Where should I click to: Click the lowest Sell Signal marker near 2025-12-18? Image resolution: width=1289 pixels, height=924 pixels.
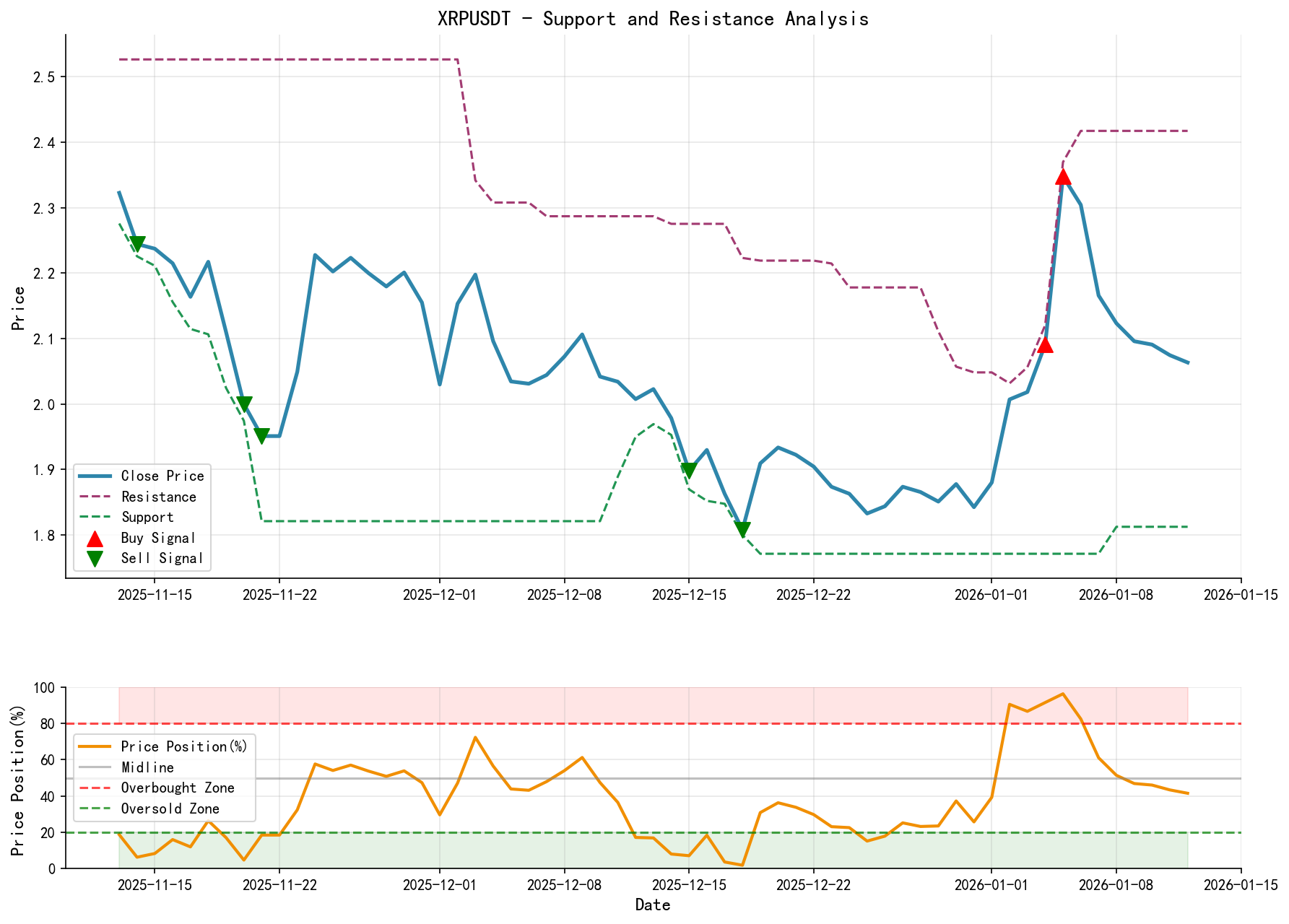click(744, 530)
